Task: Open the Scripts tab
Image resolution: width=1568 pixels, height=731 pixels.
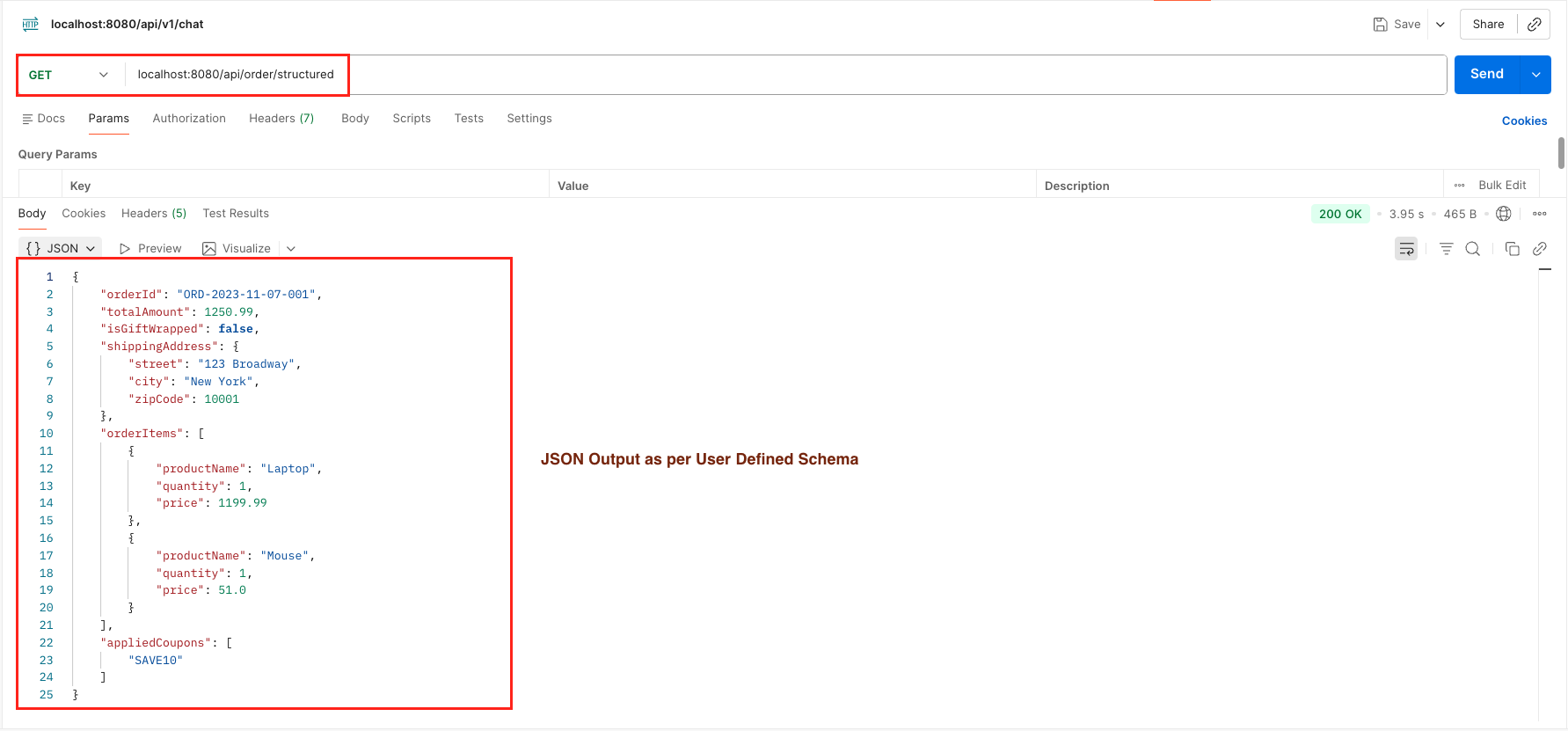Action: point(412,119)
